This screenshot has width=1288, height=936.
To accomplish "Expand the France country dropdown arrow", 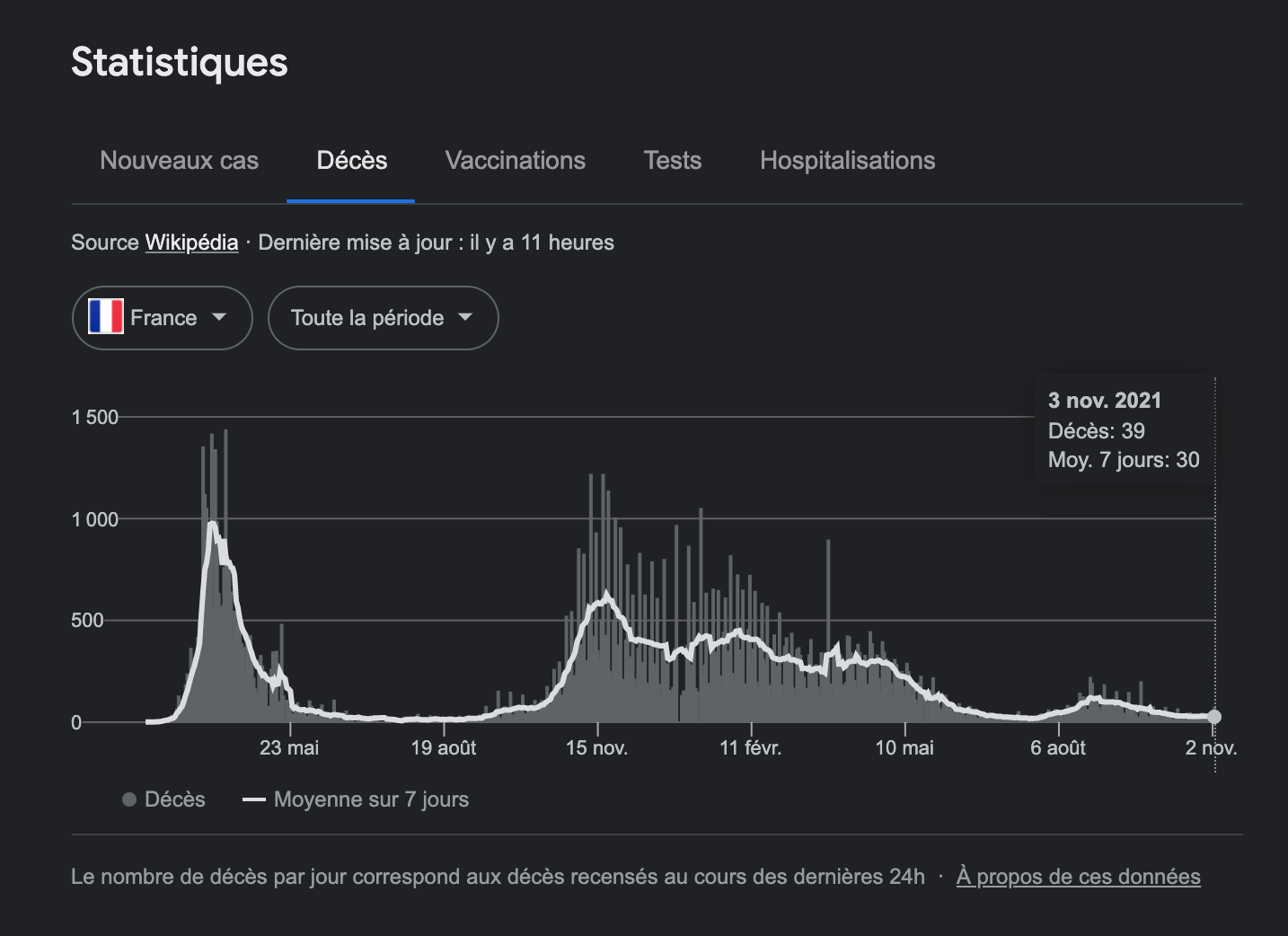I will point(219,317).
